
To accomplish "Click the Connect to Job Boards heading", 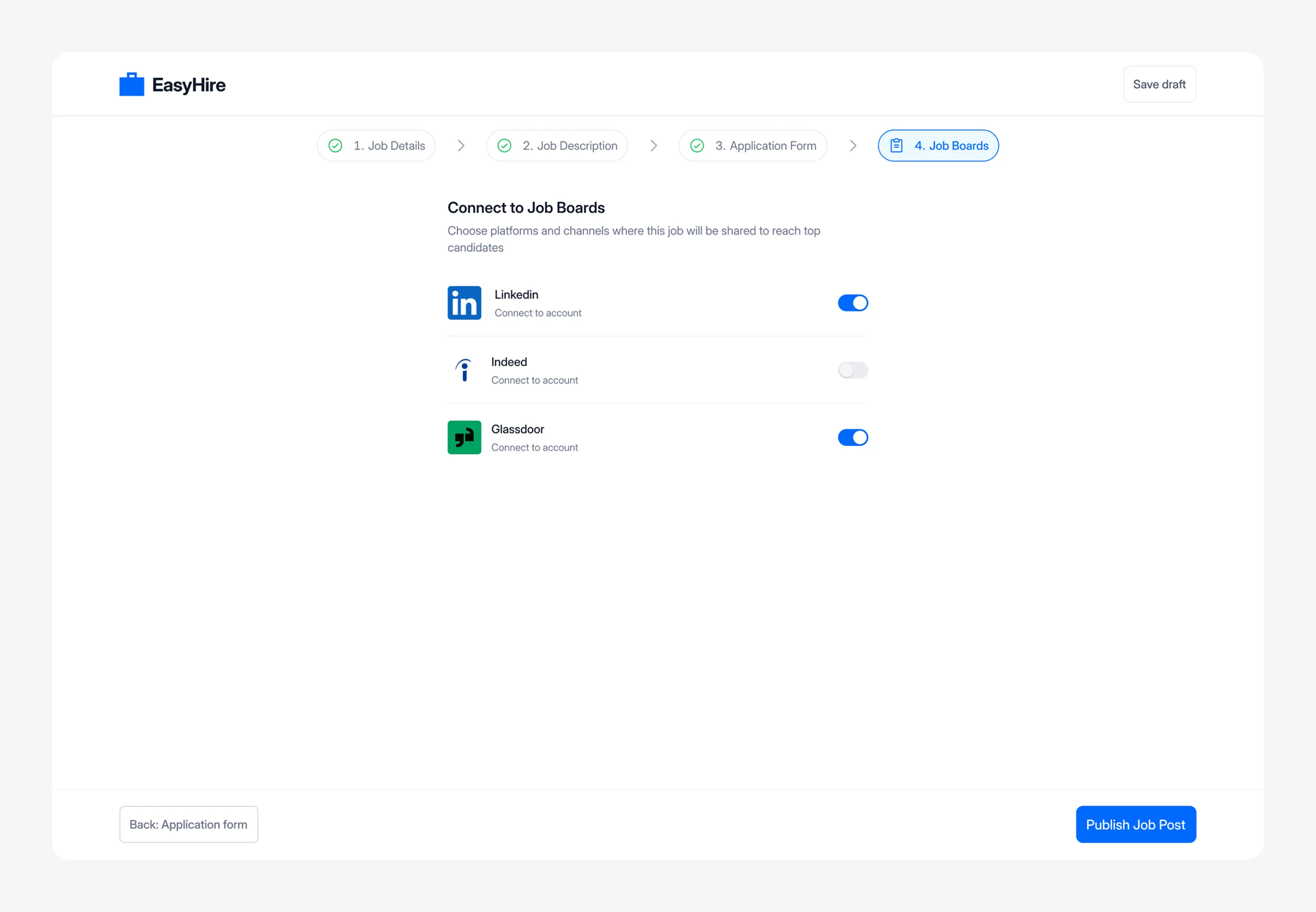I will pos(526,208).
